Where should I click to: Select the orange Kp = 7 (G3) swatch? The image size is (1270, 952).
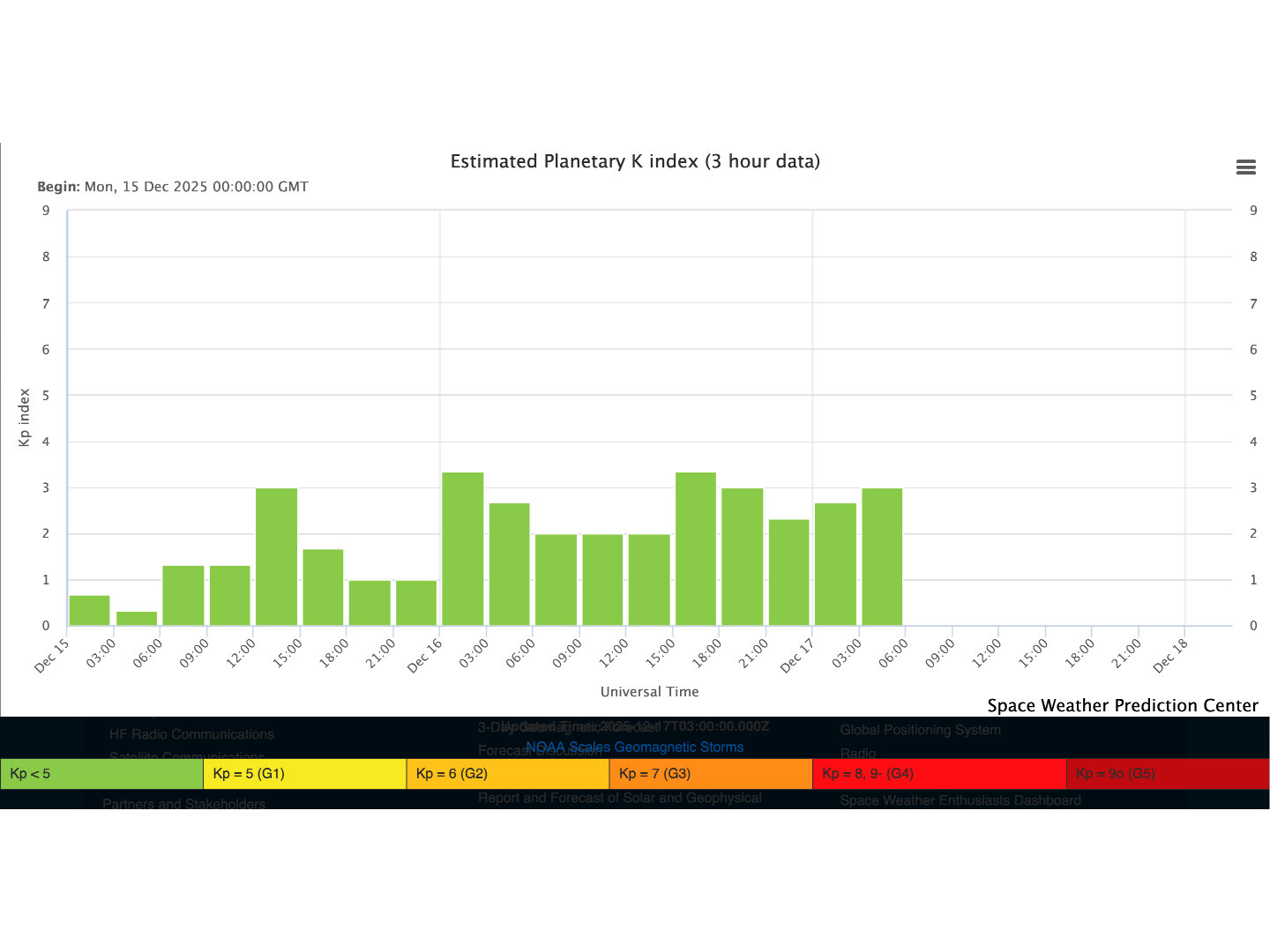click(710, 773)
